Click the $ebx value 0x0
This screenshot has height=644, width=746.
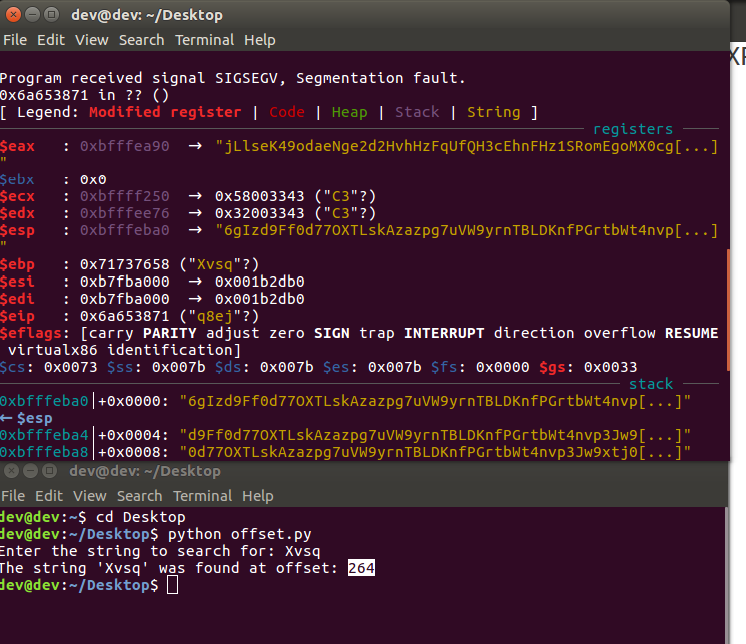tap(93, 180)
